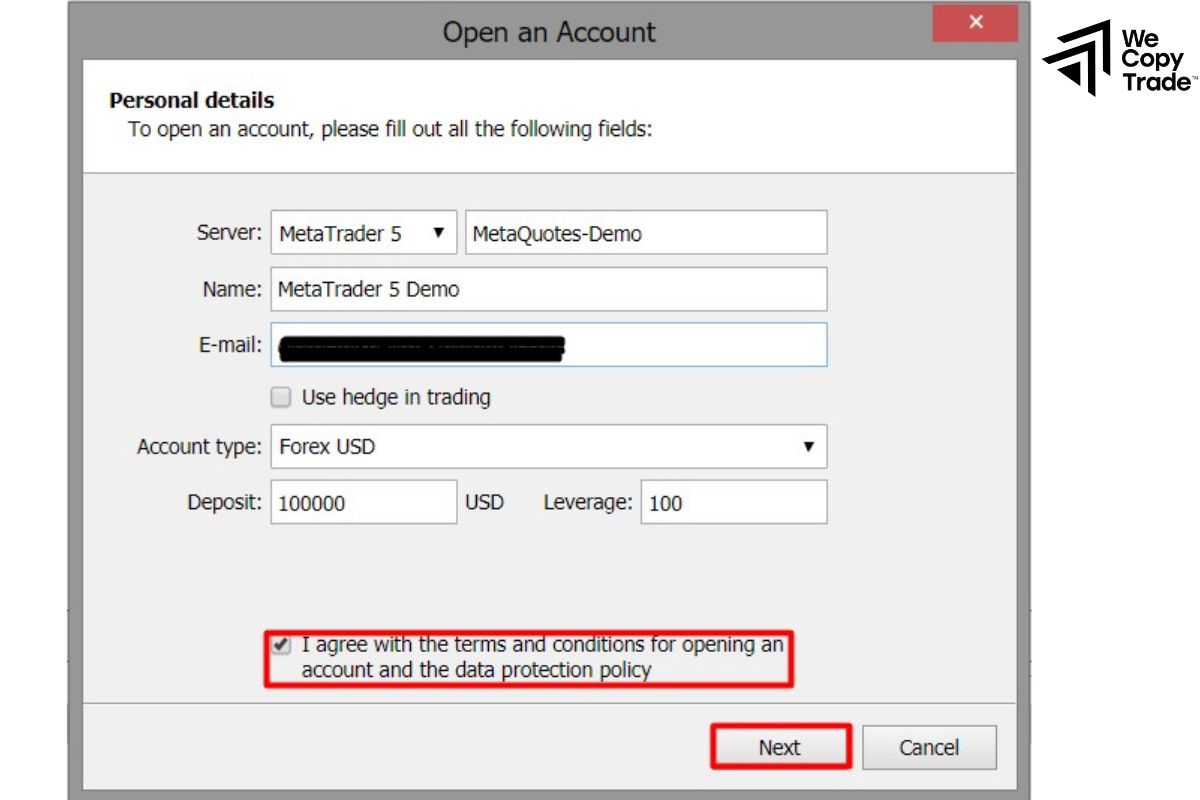Screen dimensions: 1200x800
Task: Toggle the data protection policy agreement box
Action: click(x=282, y=644)
